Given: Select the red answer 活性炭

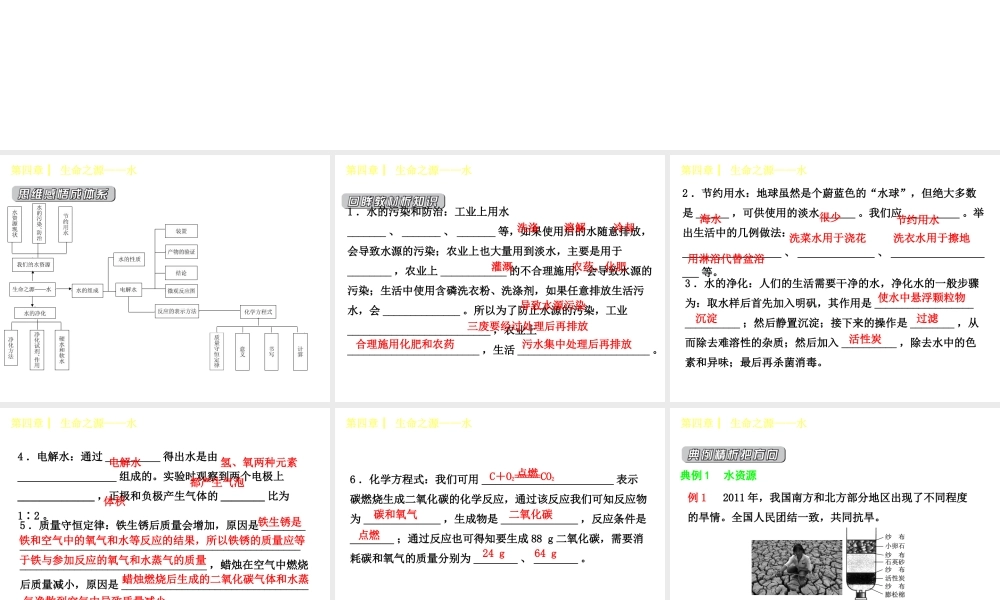Looking at the screenshot, I should tap(865, 339).
